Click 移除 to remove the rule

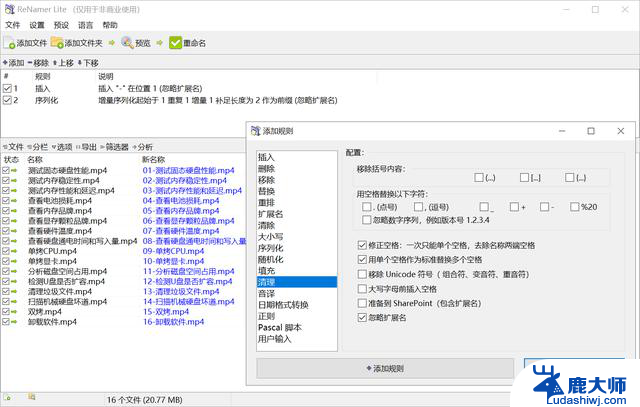pyautogui.click(x=38, y=63)
